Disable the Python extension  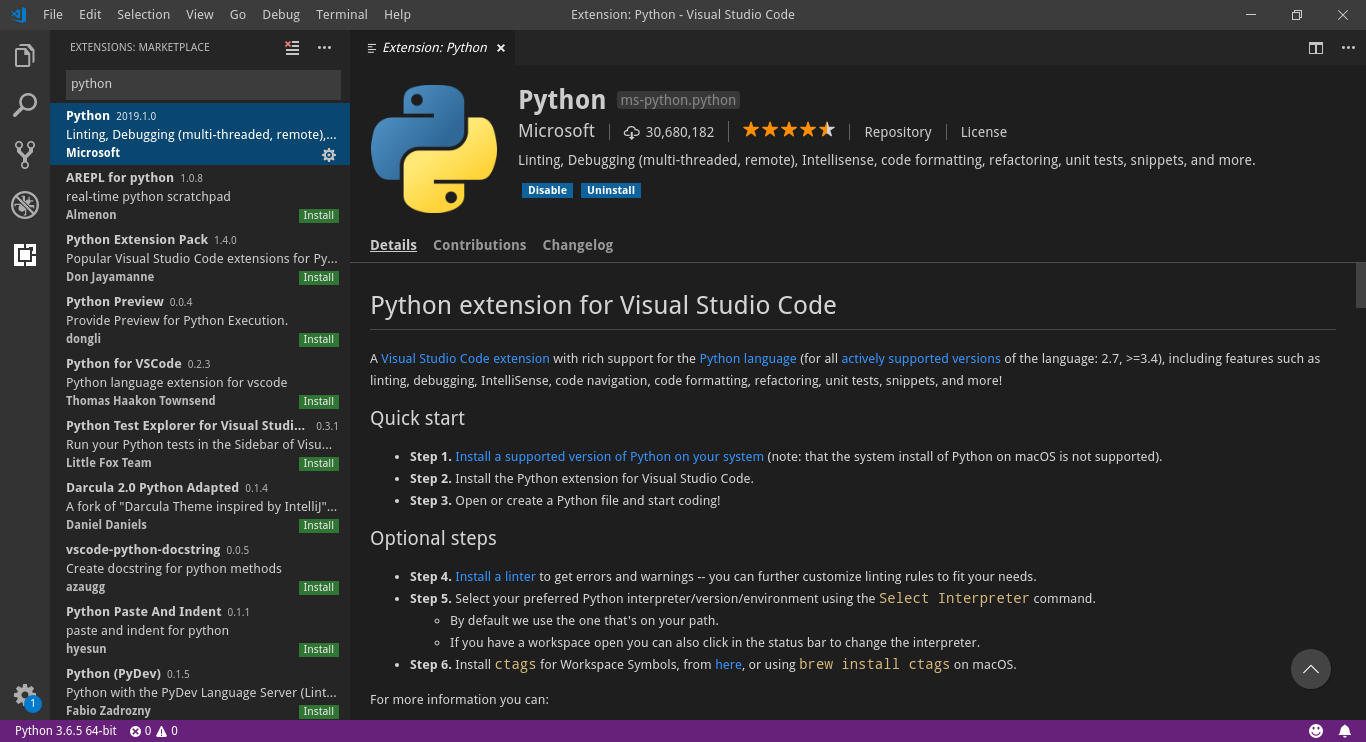[547, 190]
